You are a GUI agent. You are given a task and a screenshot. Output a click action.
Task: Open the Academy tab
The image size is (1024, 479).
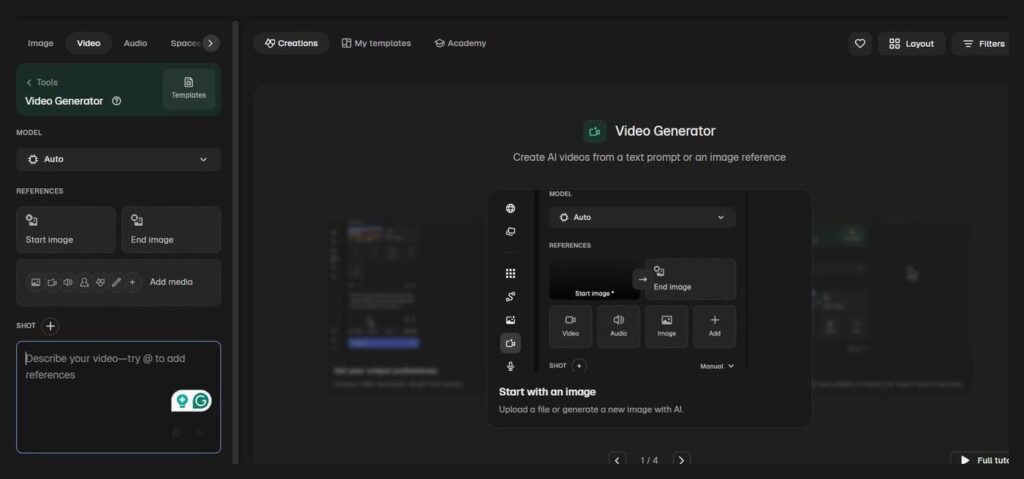coord(460,43)
